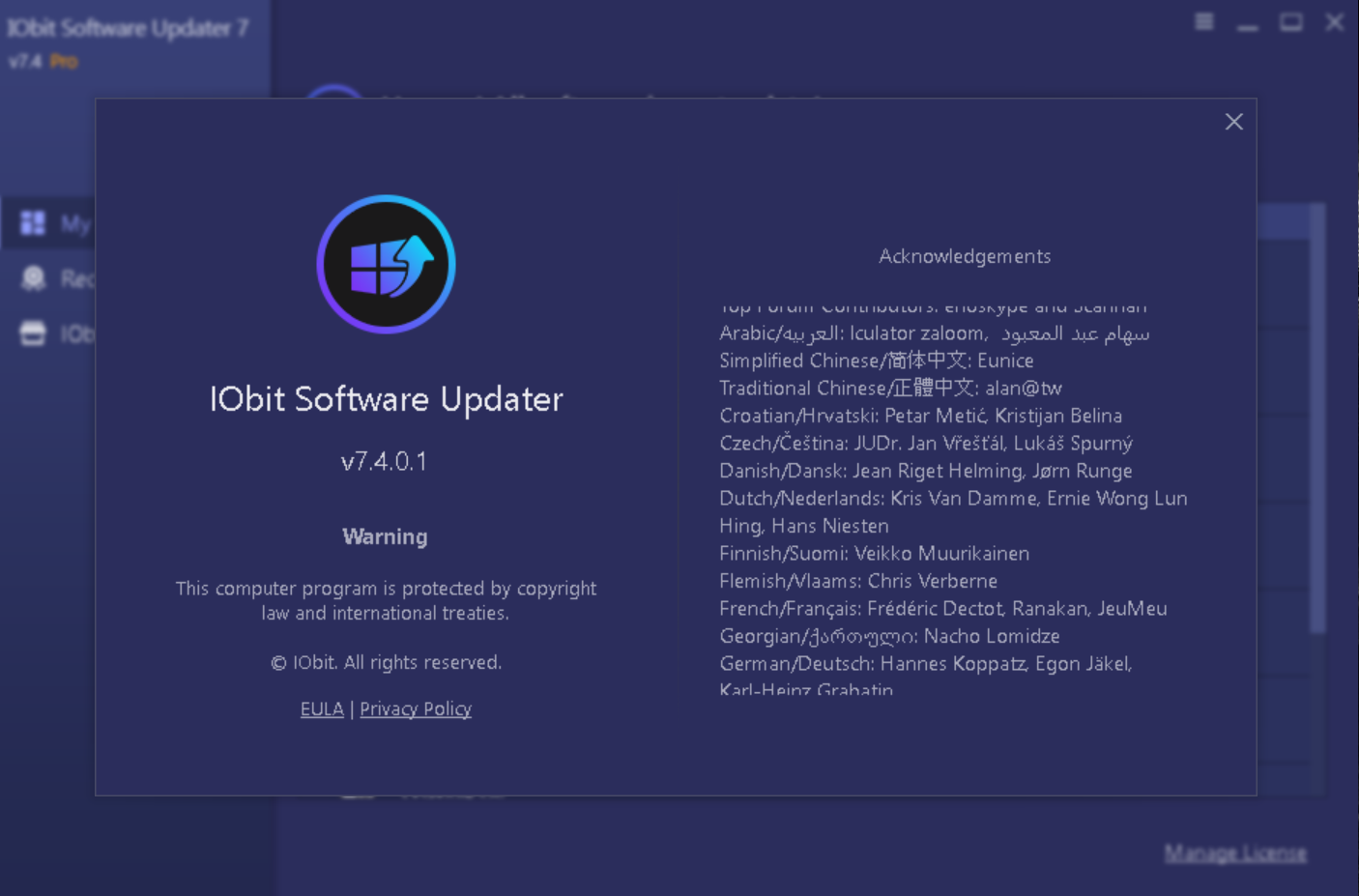1359x896 pixels.
Task: Open the EULA link
Action: [x=322, y=708]
